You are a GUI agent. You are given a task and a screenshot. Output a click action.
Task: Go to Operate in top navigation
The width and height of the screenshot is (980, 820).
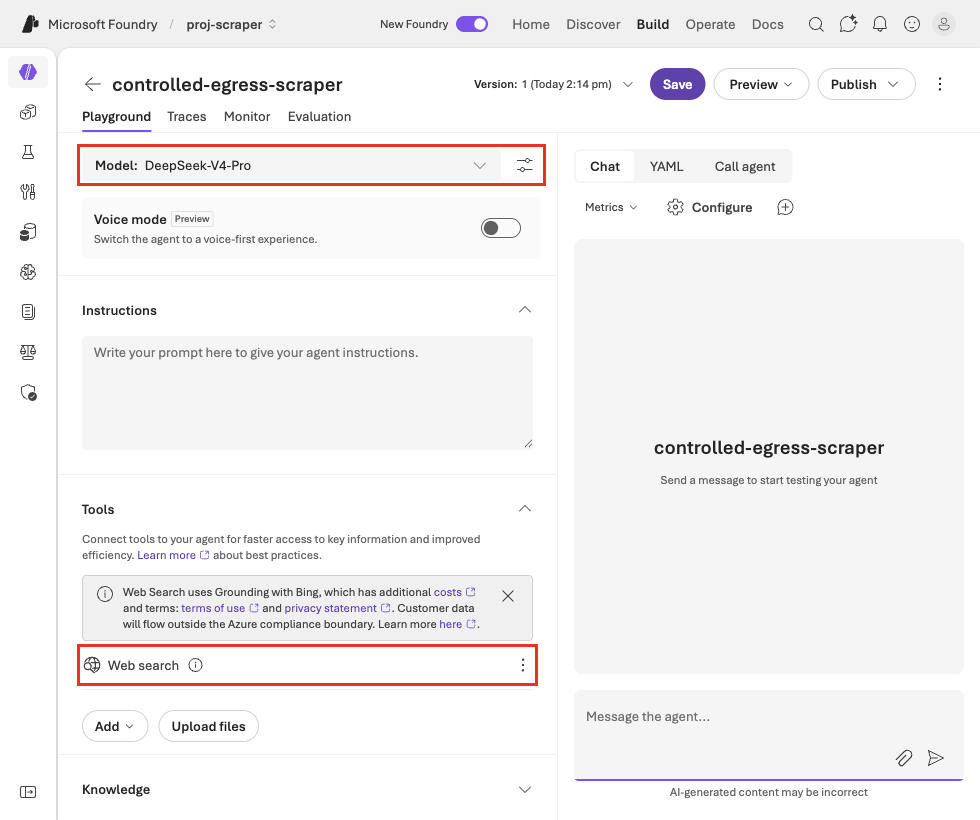coord(710,24)
